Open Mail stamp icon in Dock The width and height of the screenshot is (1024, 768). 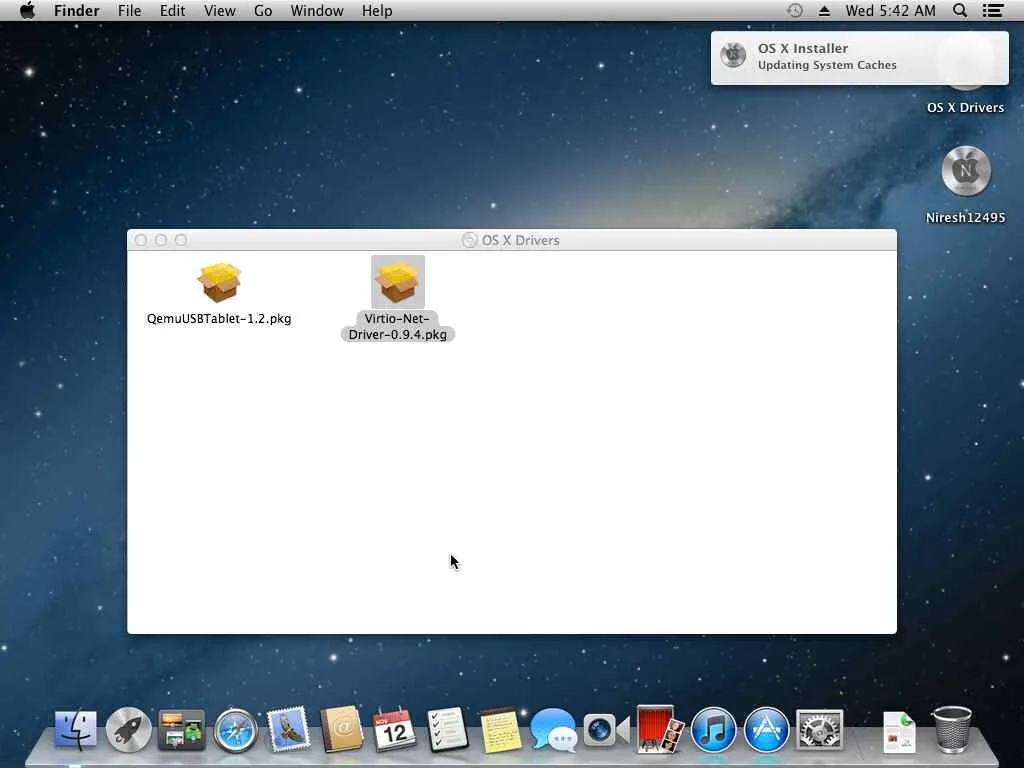289,730
